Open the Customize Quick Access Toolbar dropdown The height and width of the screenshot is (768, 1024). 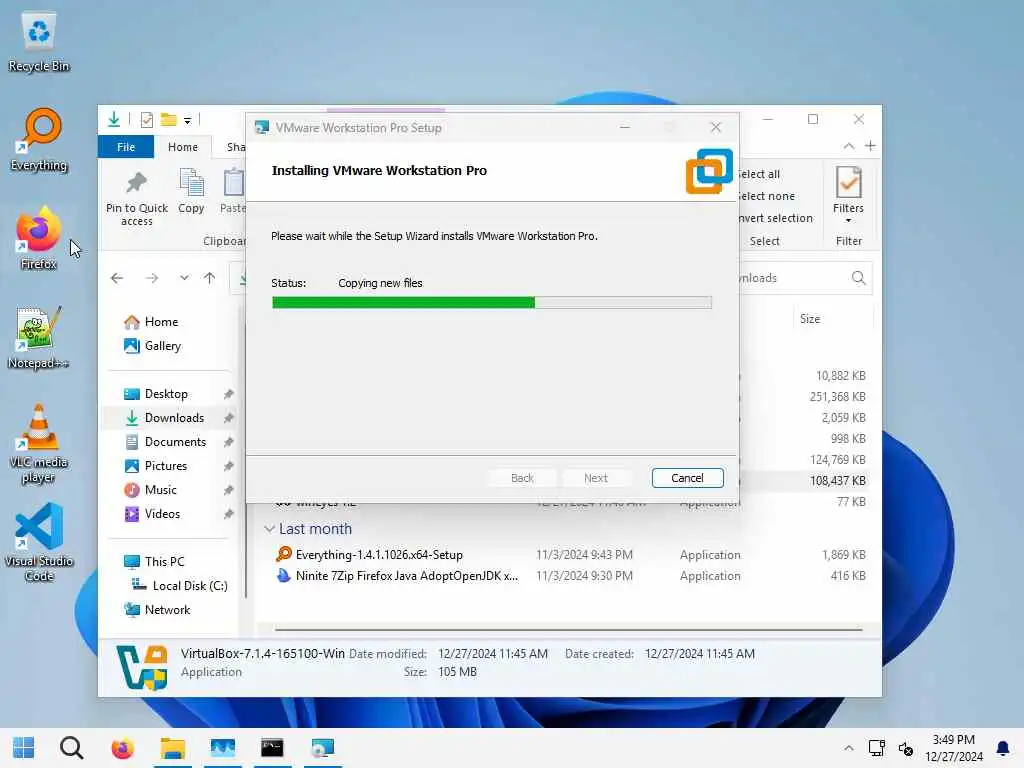pyautogui.click(x=187, y=120)
